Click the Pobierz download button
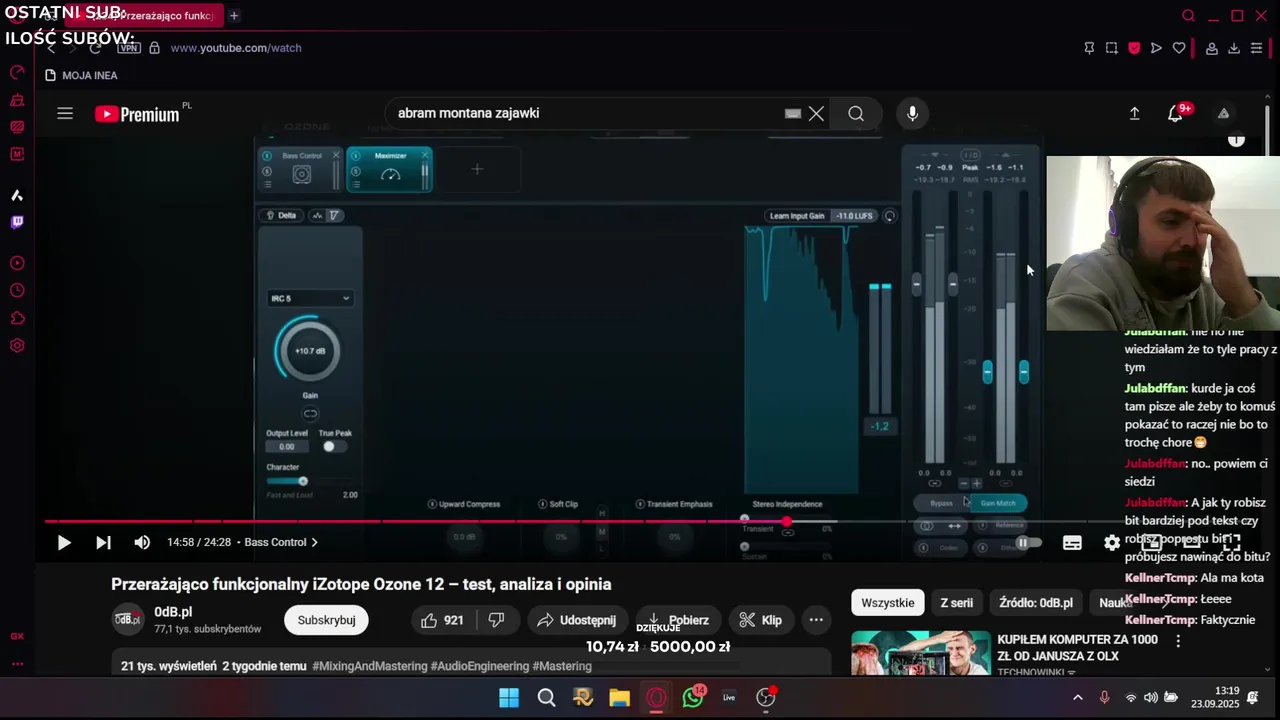Screen dimensions: 1280x720 point(679,620)
